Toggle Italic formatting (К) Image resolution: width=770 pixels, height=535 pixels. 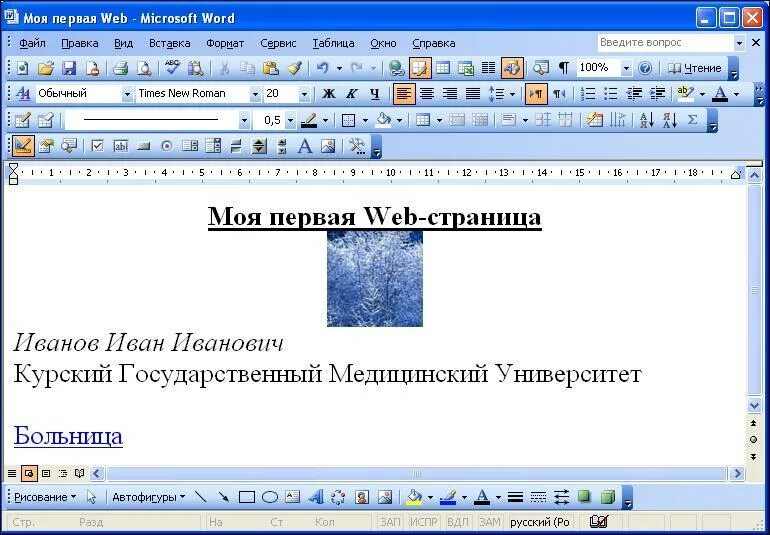click(x=352, y=93)
